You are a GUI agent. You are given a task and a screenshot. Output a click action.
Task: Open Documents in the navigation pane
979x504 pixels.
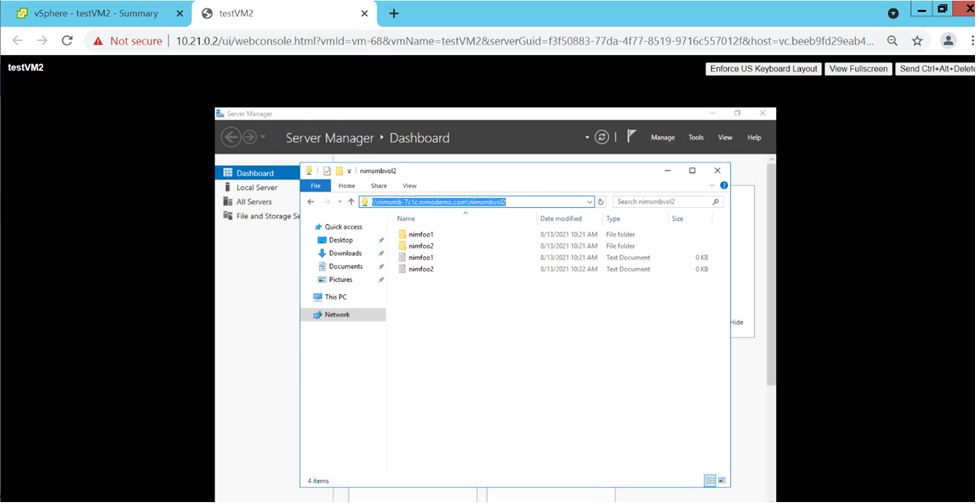point(346,266)
